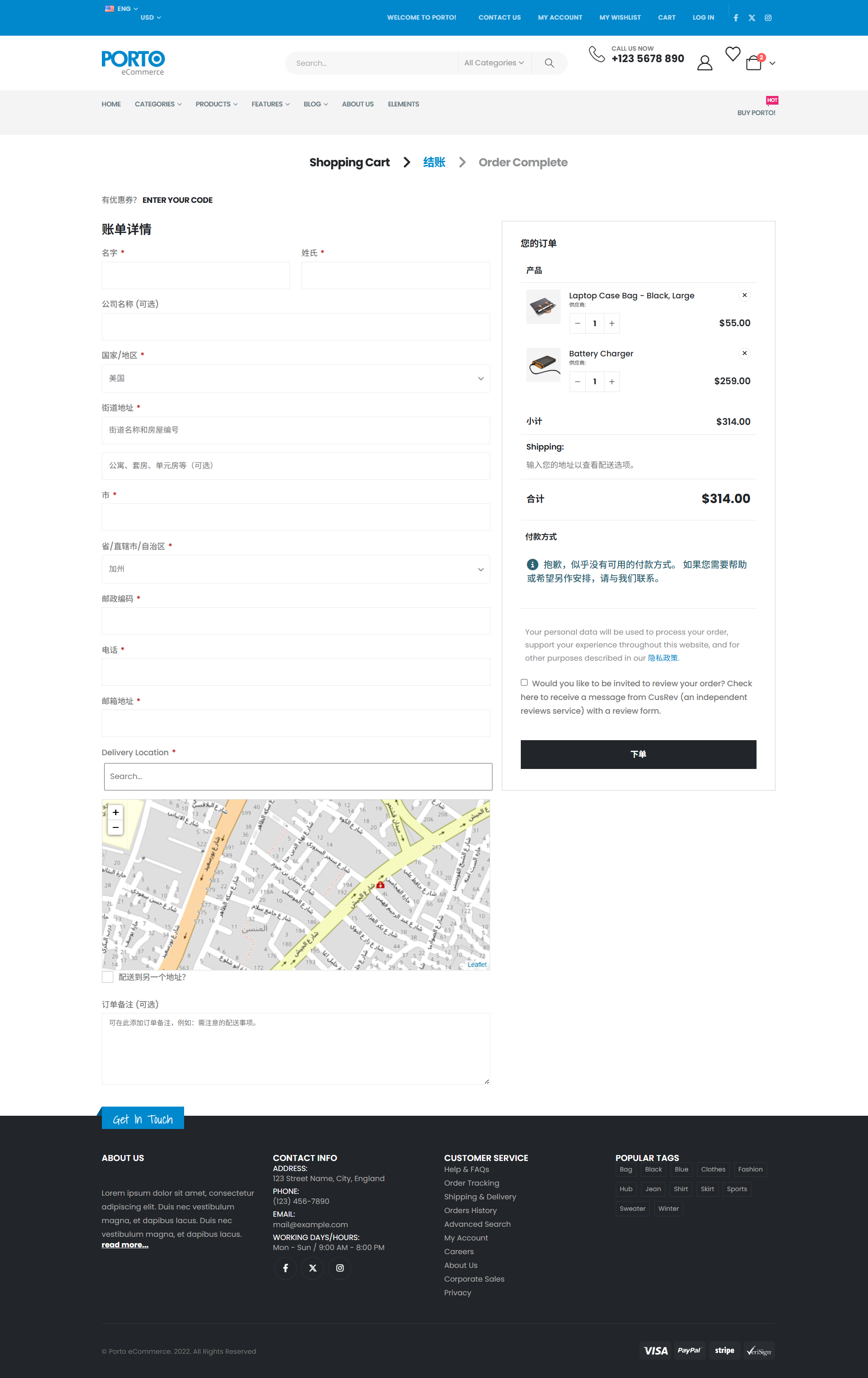Tick the ship to different address checkbox

pos(107,977)
